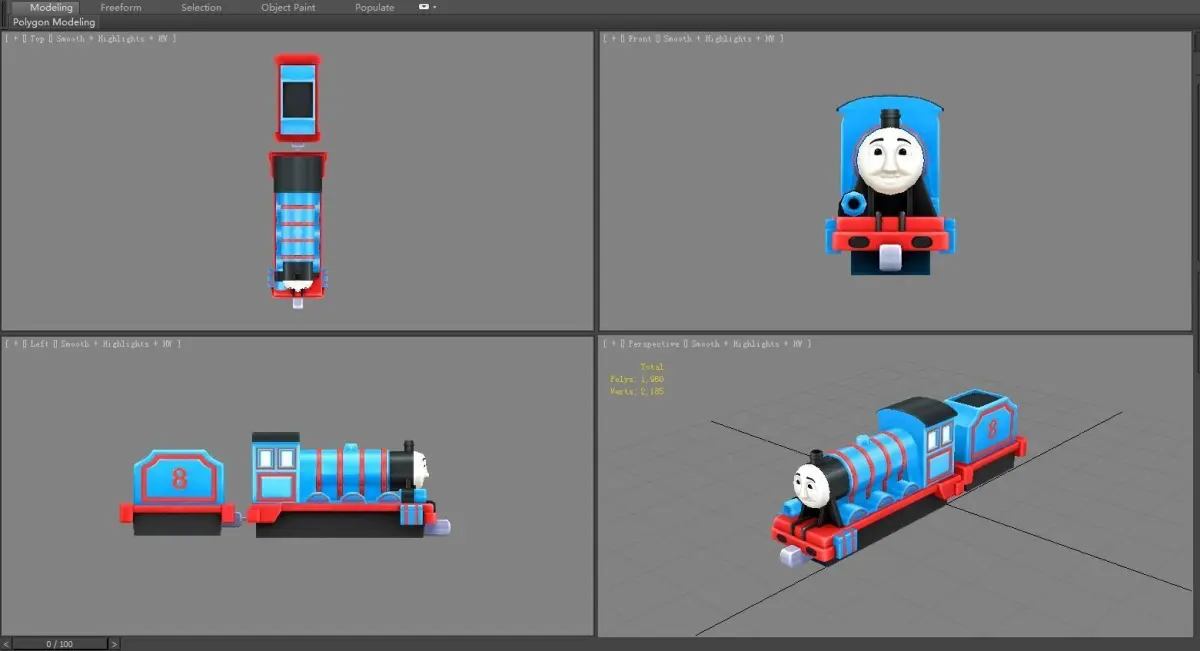Expand the Polygon Modeling panel
This screenshot has height=651, width=1200.
(x=54, y=22)
